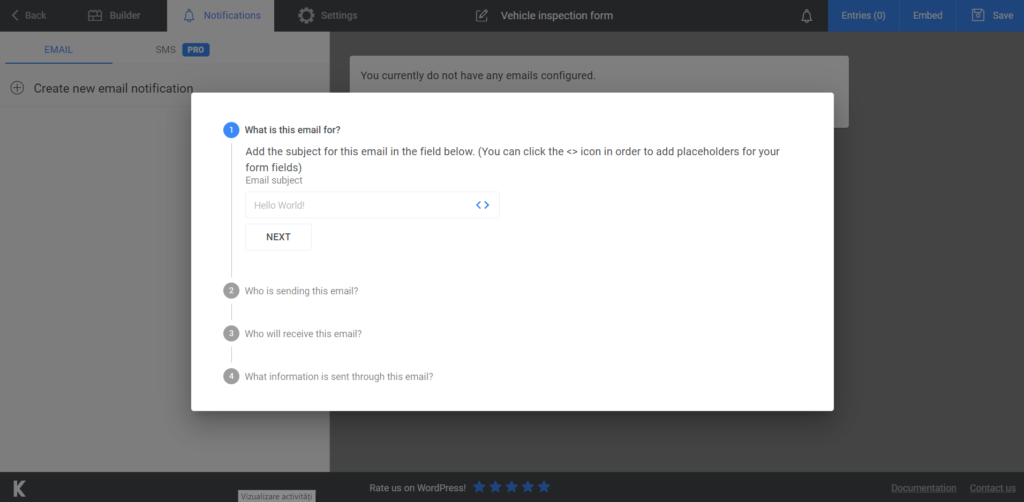Focus the Email subject input field
Image resolution: width=1024 pixels, height=502 pixels.
point(372,205)
